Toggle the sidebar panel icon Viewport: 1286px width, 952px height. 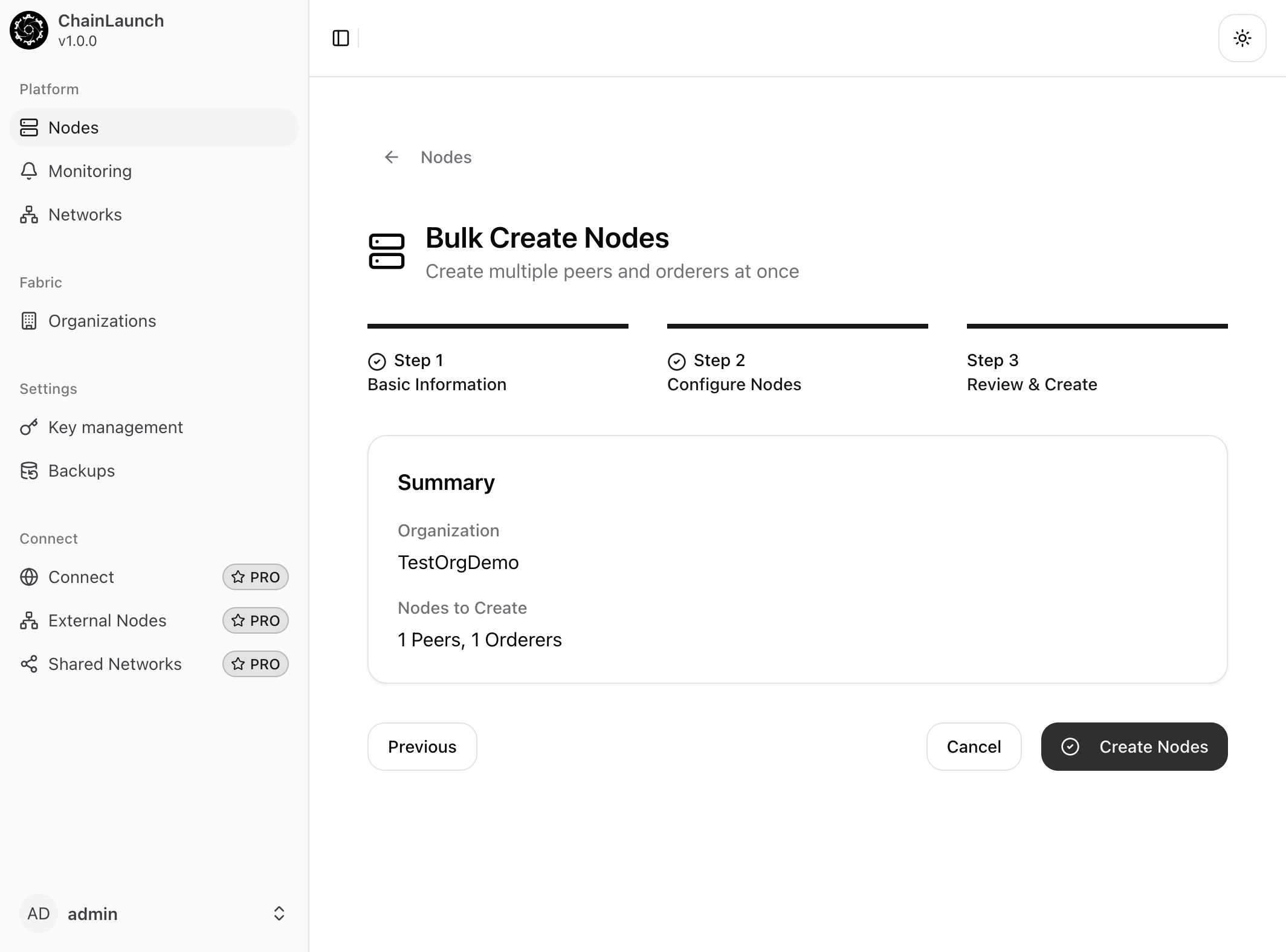(x=341, y=38)
